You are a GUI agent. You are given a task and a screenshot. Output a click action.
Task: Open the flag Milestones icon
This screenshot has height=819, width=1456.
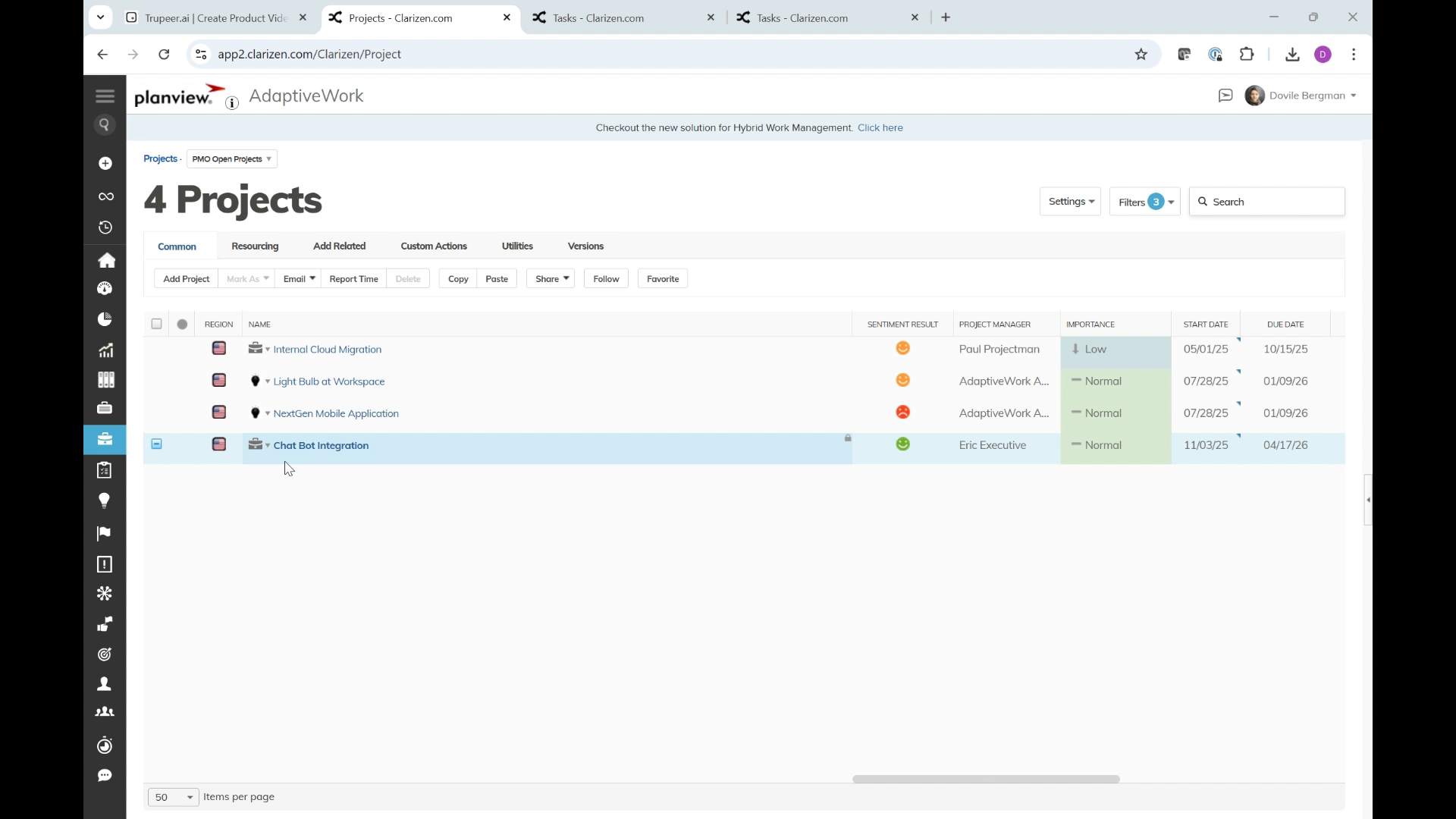(104, 534)
